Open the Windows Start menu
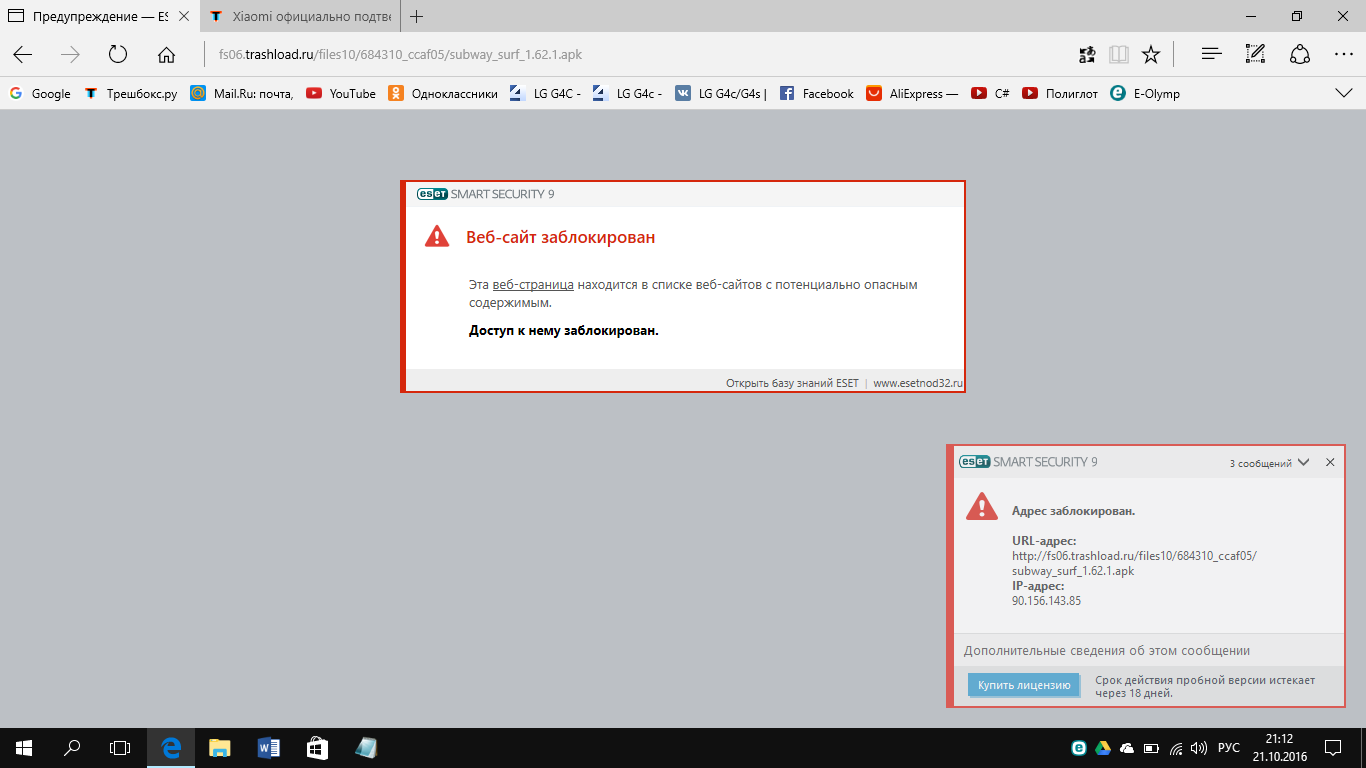 point(24,747)
